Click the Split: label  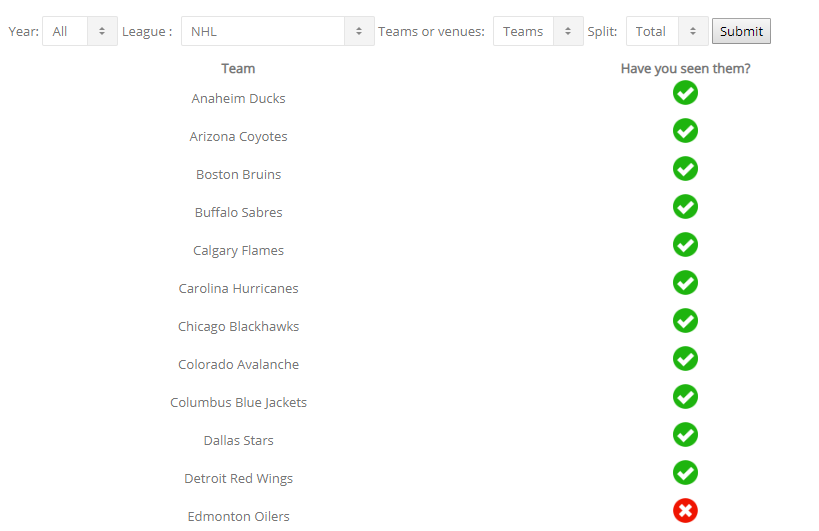(x=602, y=32)
